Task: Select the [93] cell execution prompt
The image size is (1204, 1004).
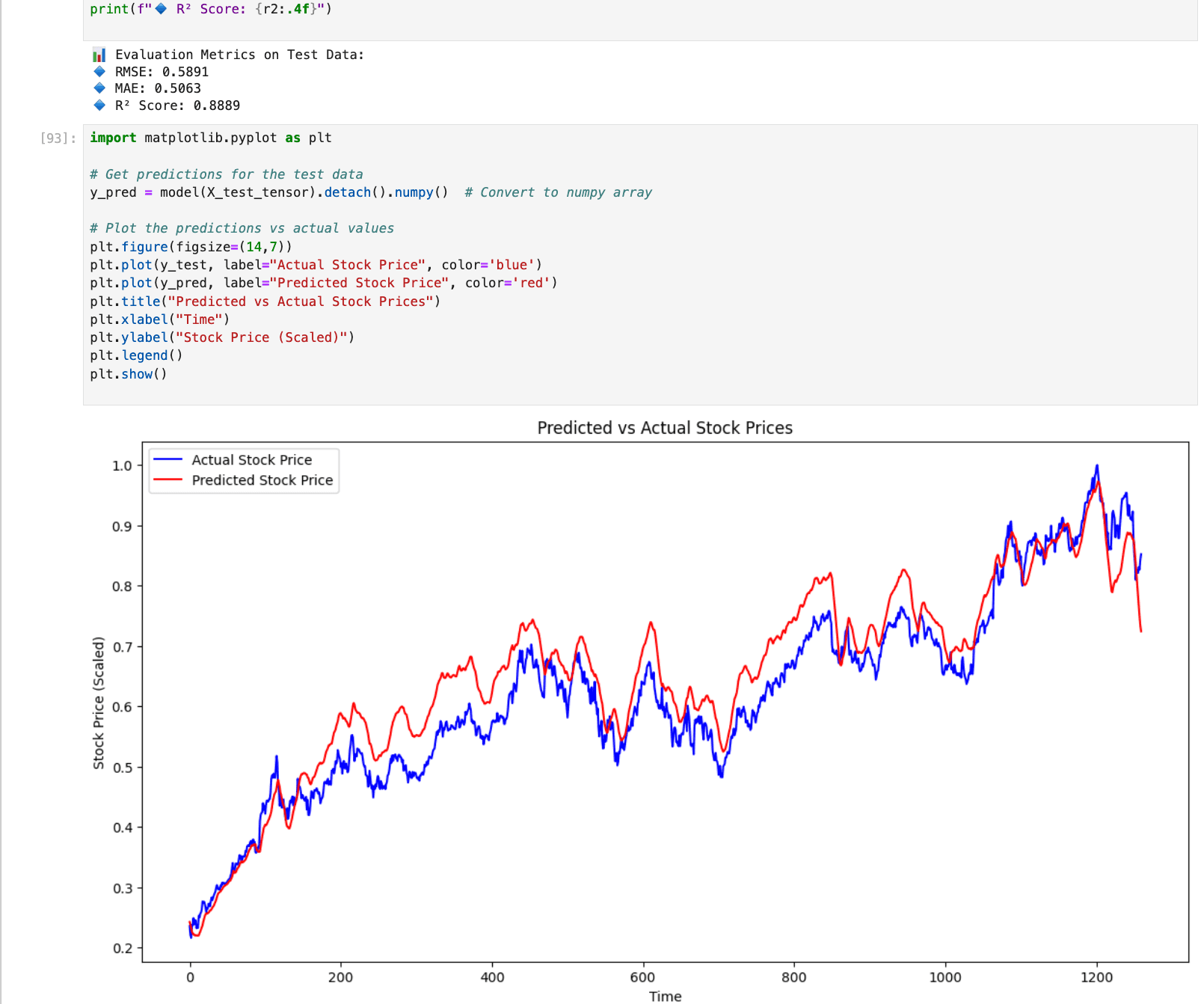Action: coord(58,138)
